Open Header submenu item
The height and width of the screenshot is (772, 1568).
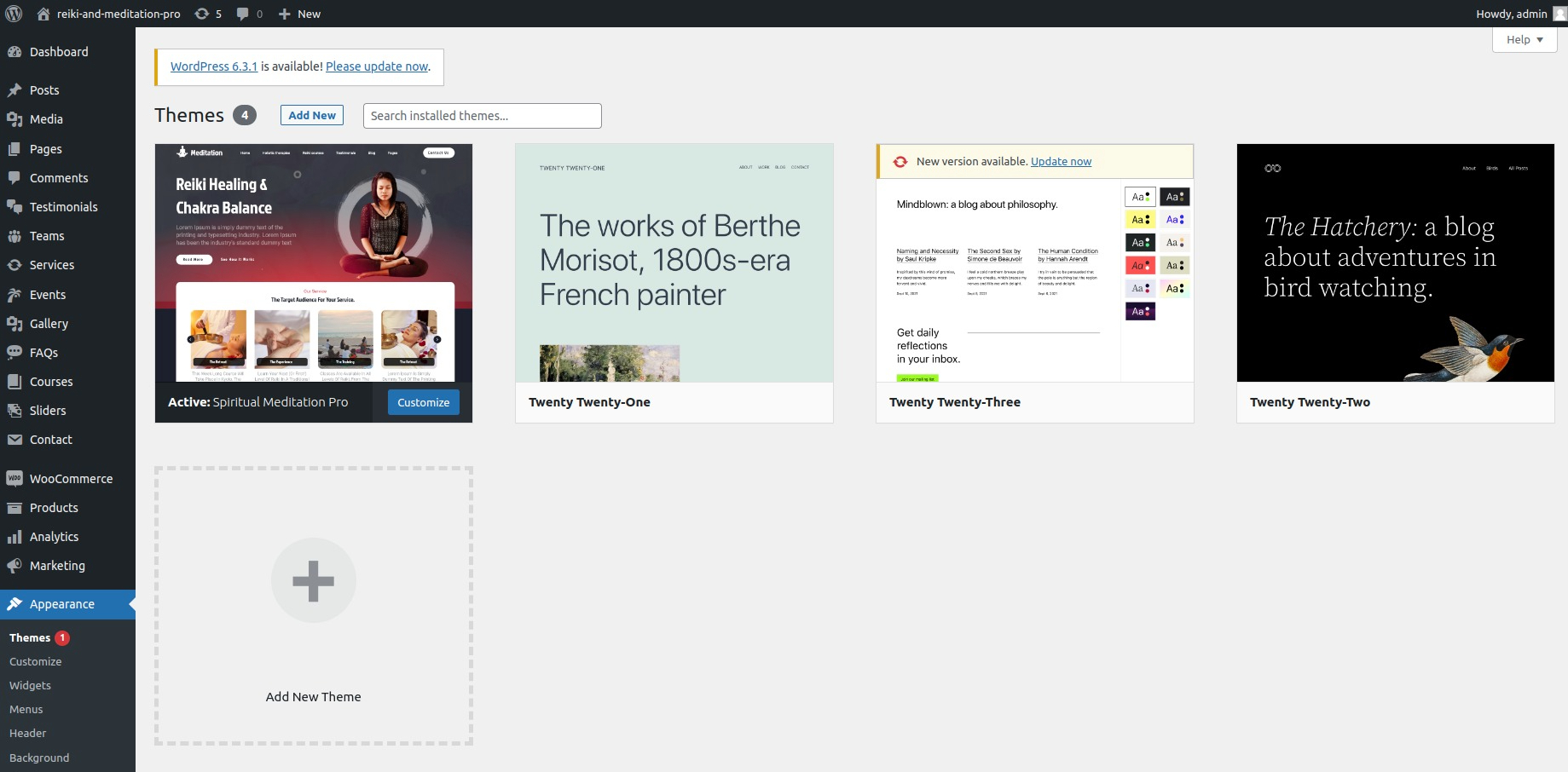click(27, 733)
